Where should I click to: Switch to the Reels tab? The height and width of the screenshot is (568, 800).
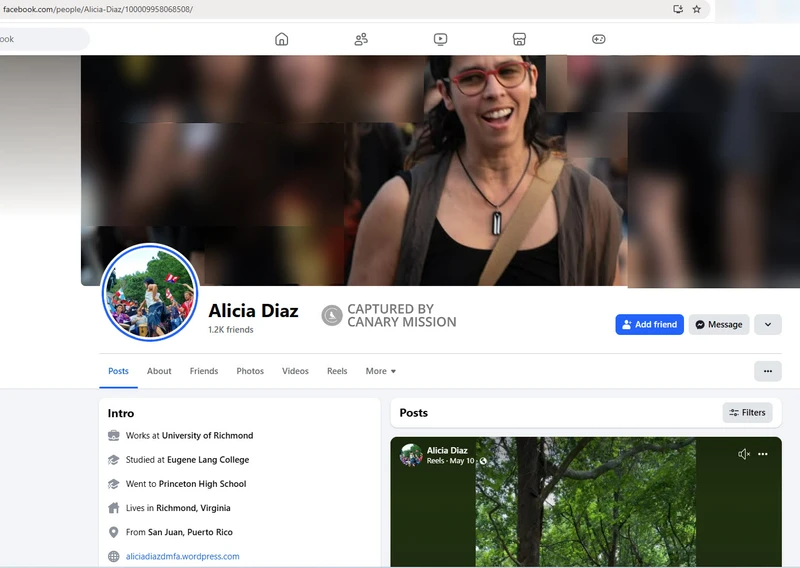coord(337,371)
